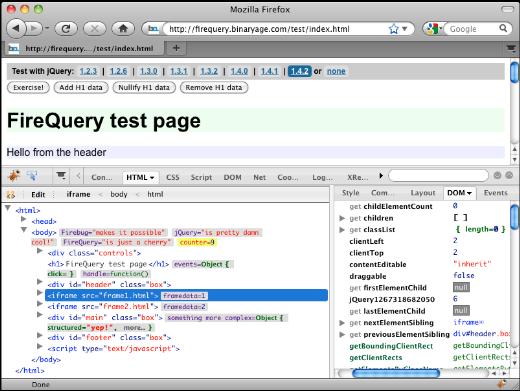Click the search magnifier icon
The image size is (520, 391).
[503, 29]
